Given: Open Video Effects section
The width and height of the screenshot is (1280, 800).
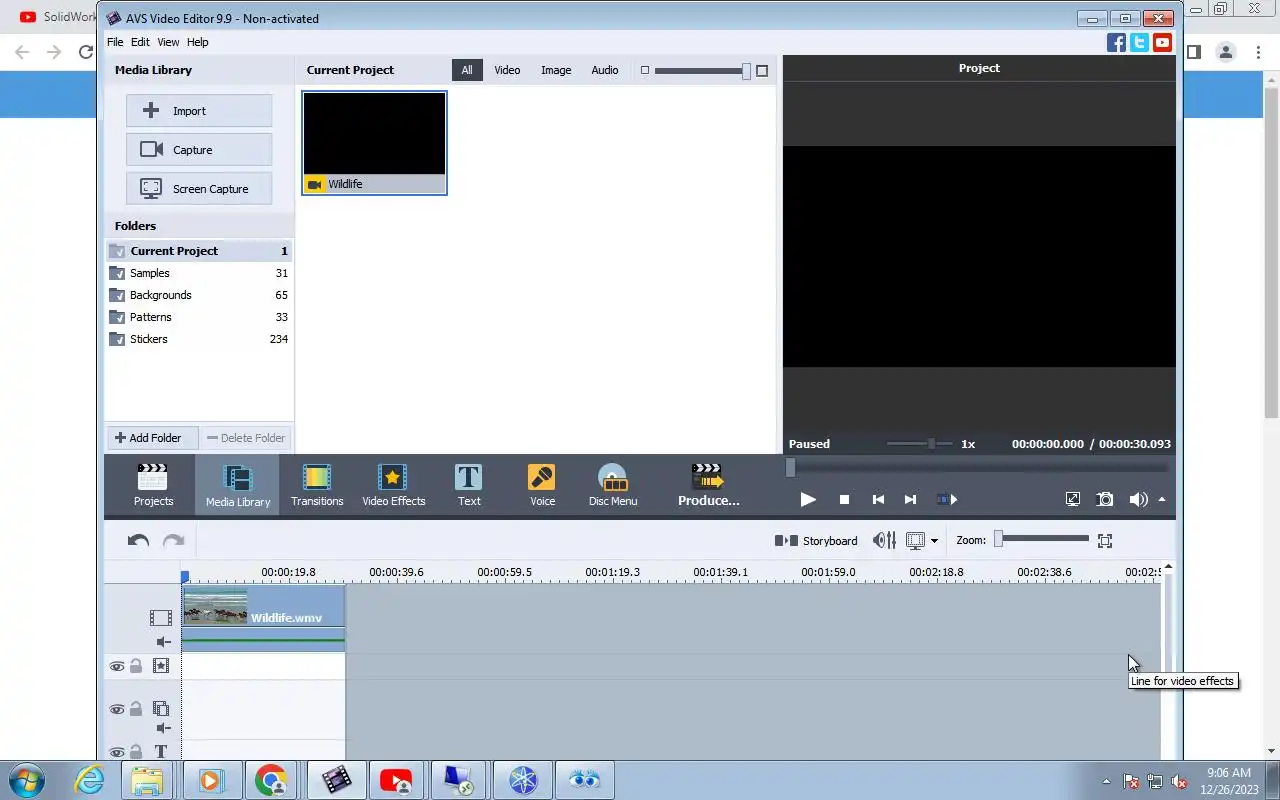Looking at the screenshot, I should (x=393, y=485).
